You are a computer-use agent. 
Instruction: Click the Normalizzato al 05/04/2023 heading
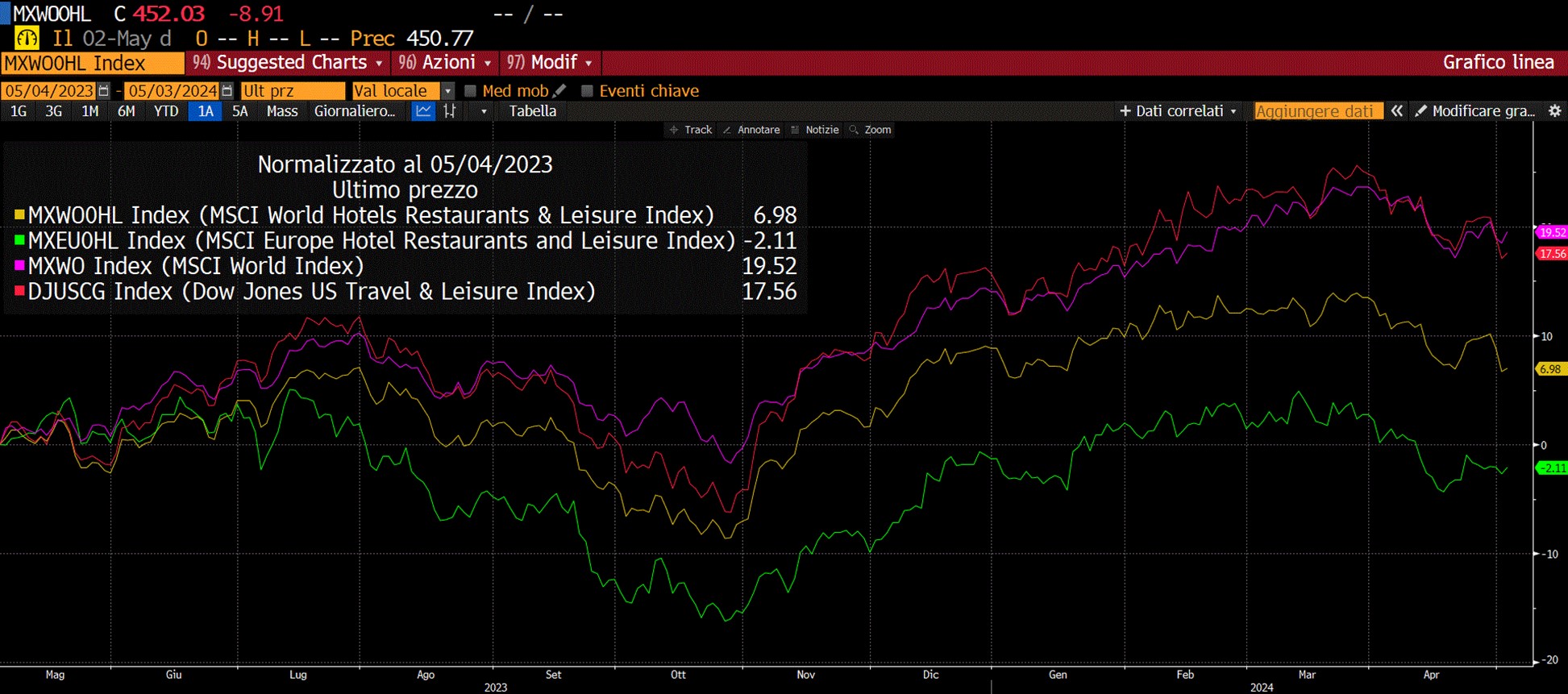405,164
